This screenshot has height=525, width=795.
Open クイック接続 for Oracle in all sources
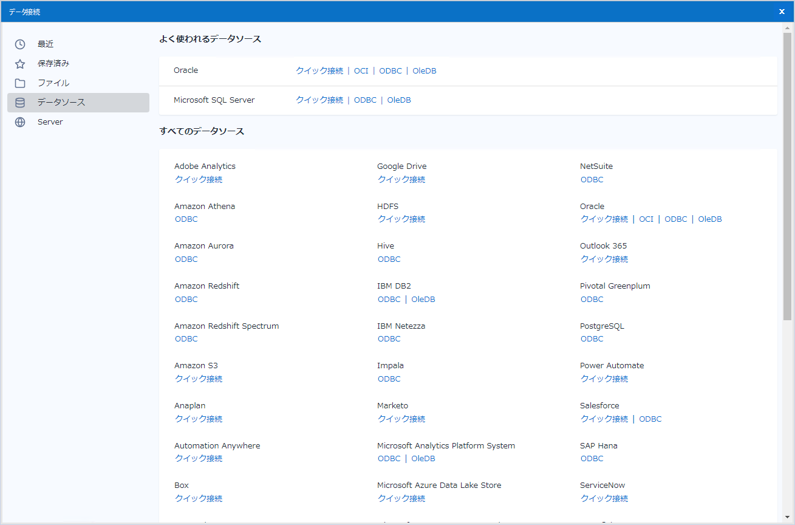click(x=604, y=219)
